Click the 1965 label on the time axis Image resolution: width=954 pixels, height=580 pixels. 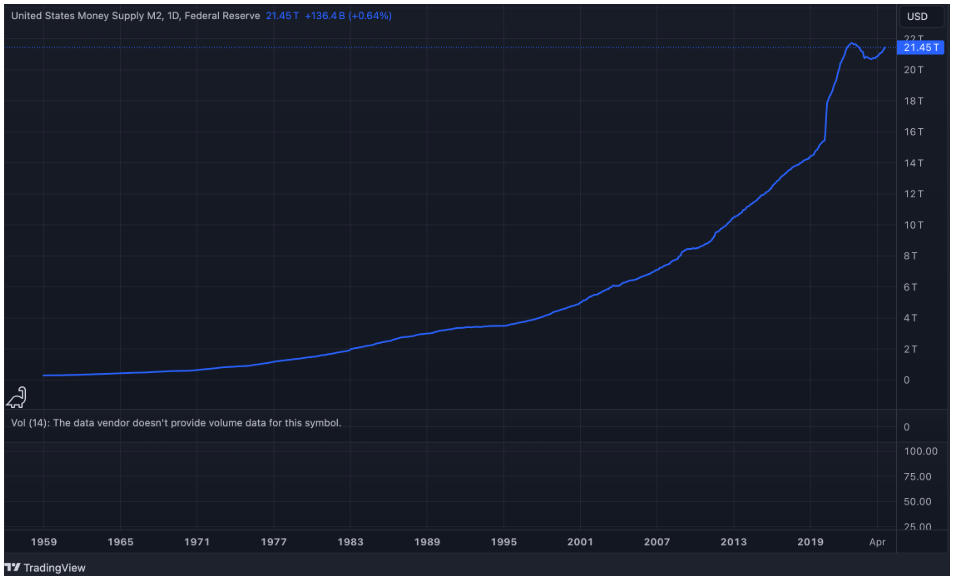(x=120, y=542)
